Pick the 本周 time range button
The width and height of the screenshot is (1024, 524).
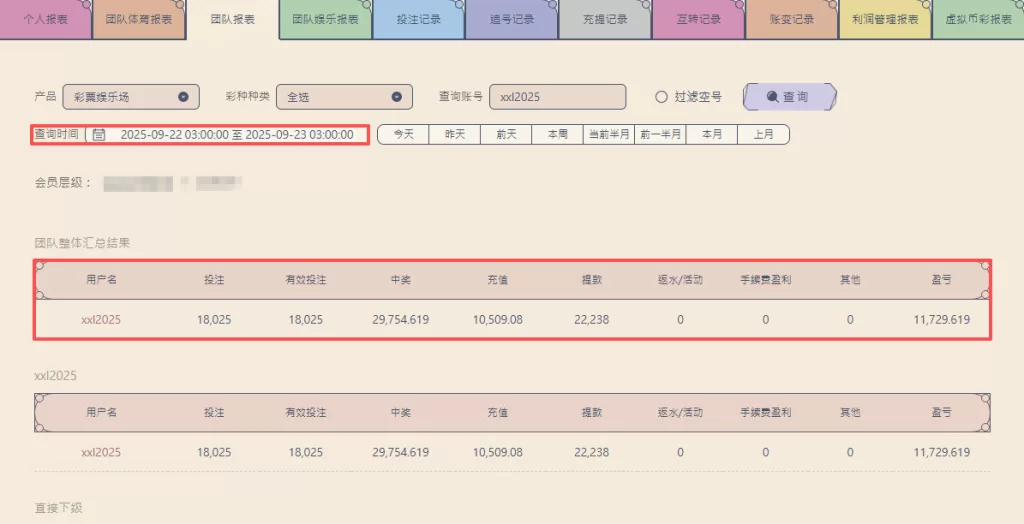(x=557, y=135)
